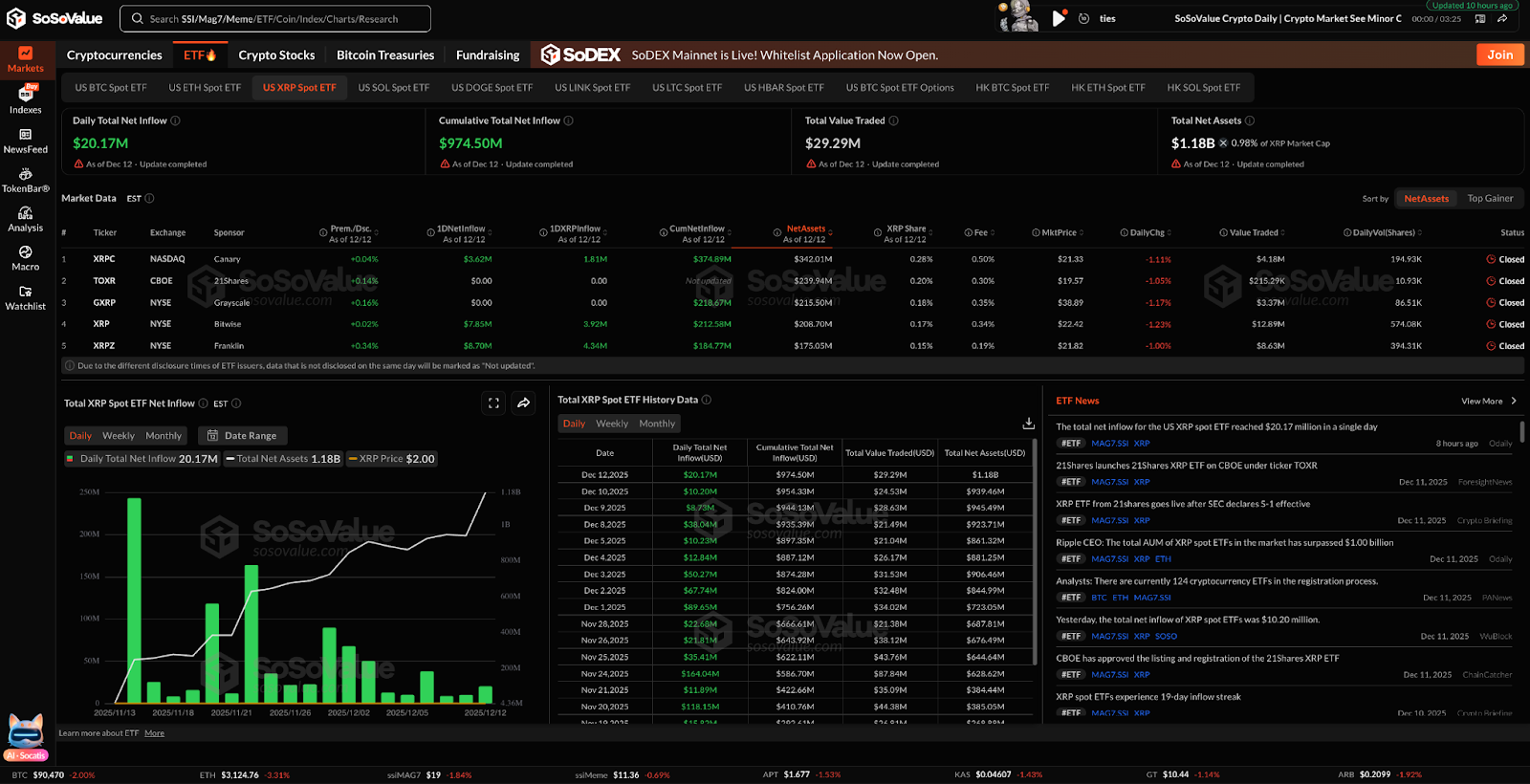Viewport: 1530px width, 784px height.
Task: Download the XRP ETF history data
Action: [1028, 424]
